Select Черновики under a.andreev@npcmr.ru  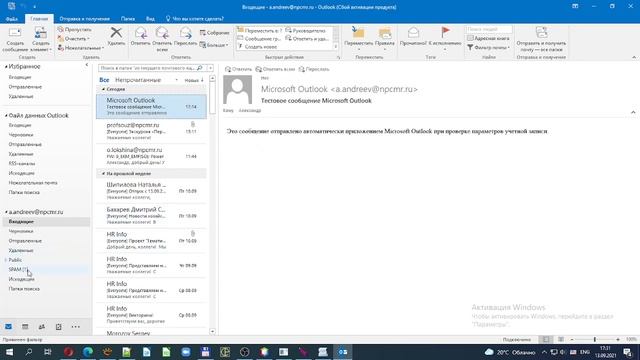[x=21, y=231]
